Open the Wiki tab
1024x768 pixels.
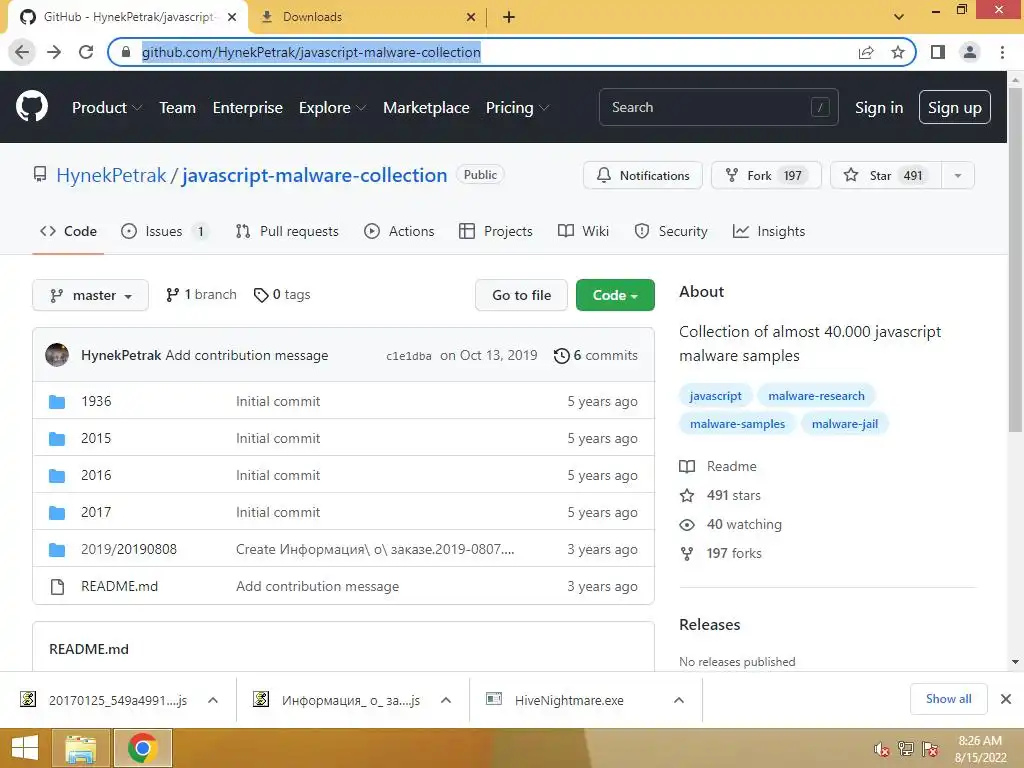[583, 231]
